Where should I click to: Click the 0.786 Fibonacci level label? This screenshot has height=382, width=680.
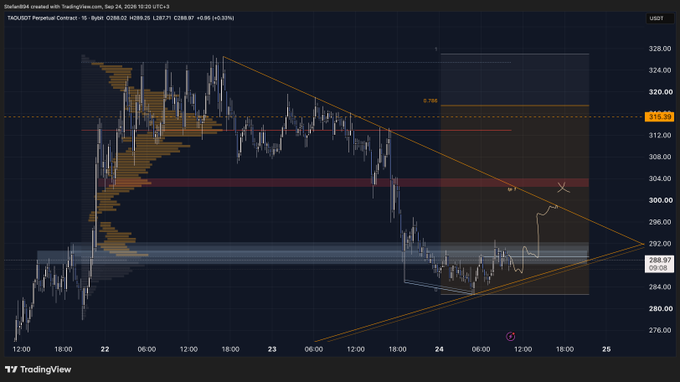pyautogui.click(x=430, y=101)
